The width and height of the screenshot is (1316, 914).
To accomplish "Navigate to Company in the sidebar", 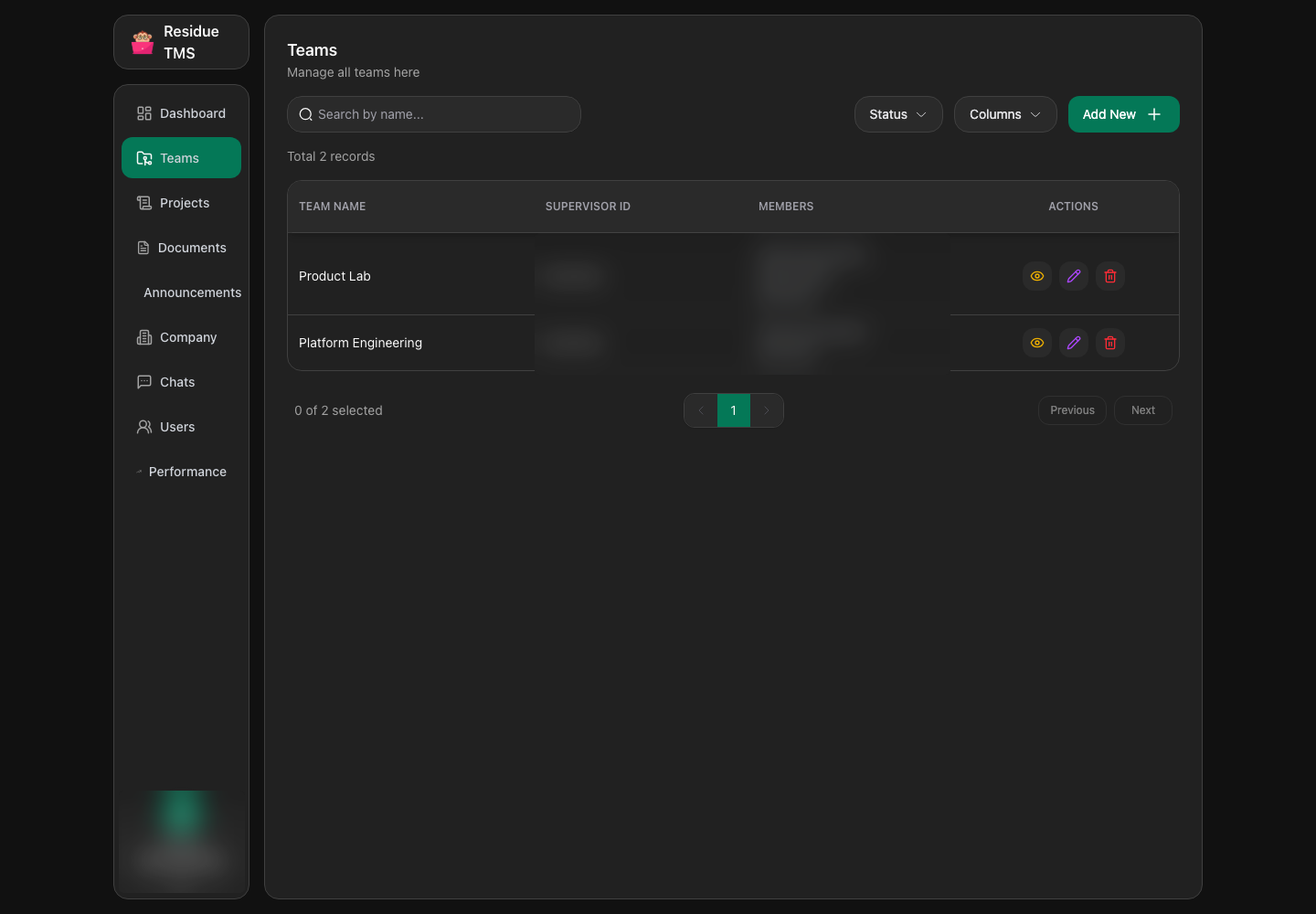I will coord(181,337).
